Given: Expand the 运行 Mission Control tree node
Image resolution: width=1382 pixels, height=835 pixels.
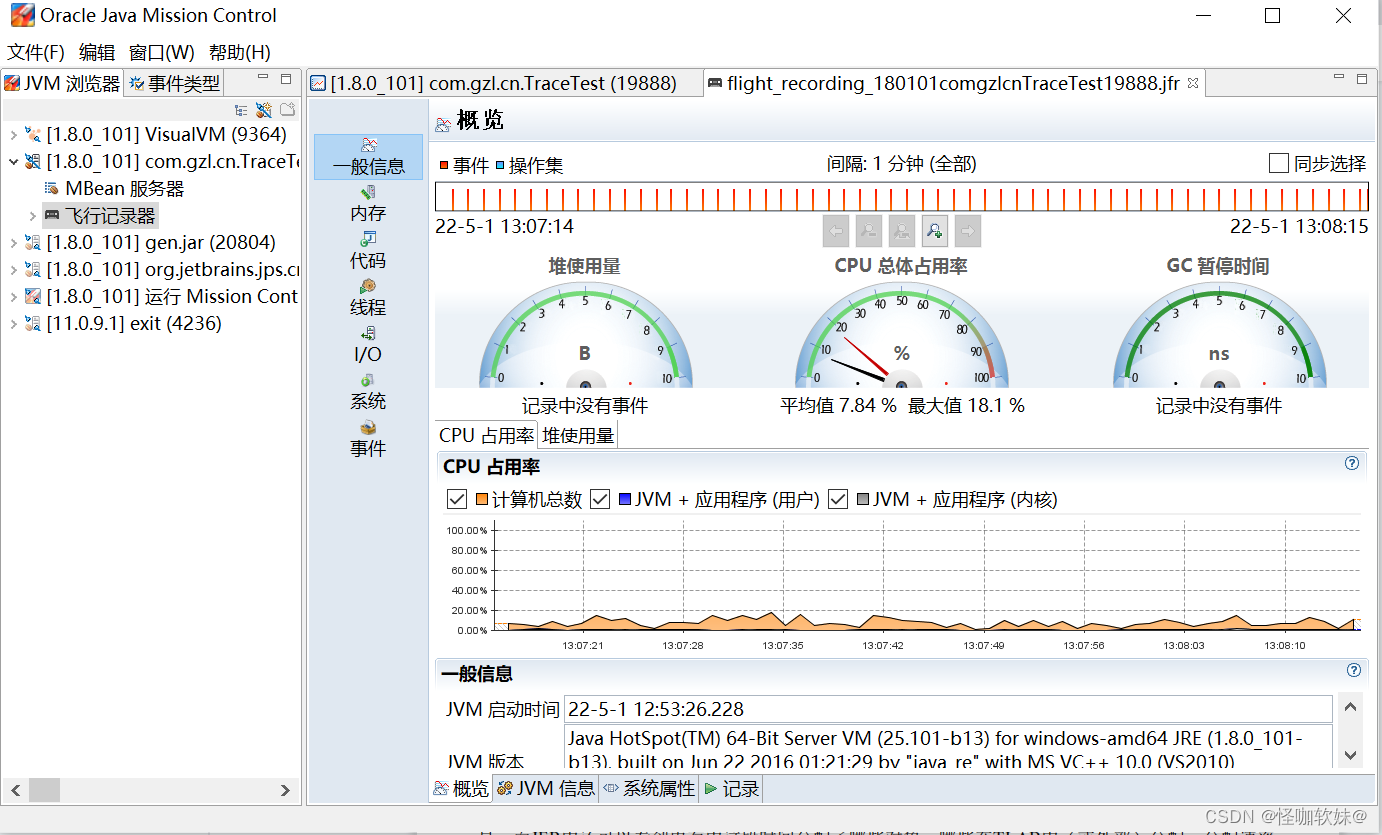Looking at the screenshot, I should (x=12, y=296).
